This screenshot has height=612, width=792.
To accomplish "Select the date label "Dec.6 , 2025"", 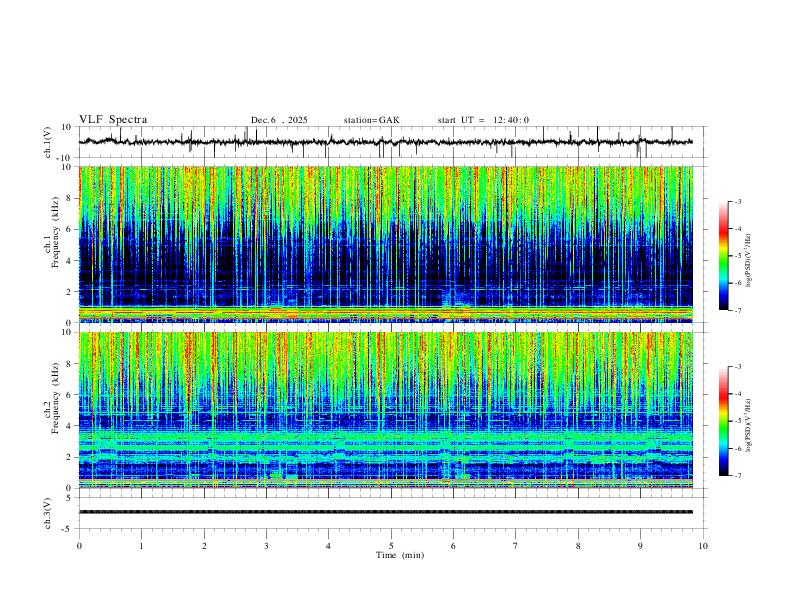I will tap(279, 120).
